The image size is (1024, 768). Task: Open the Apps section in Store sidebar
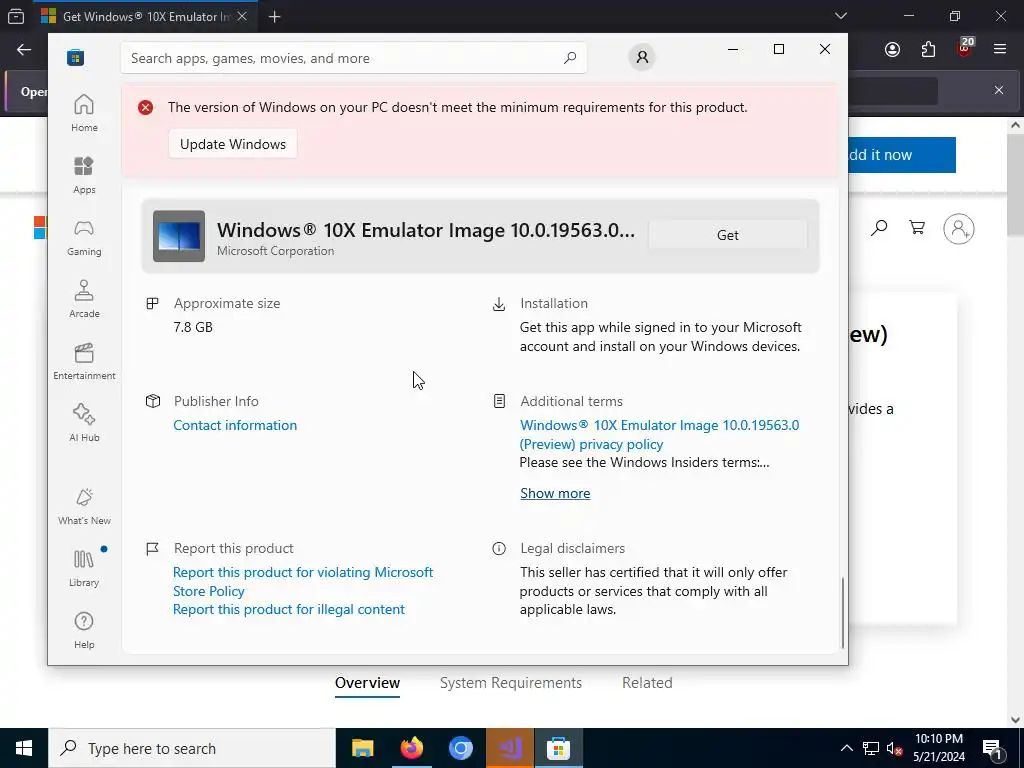click(84, 176)
